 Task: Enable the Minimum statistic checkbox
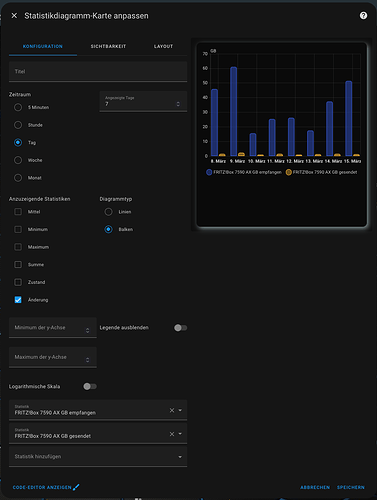18,229
